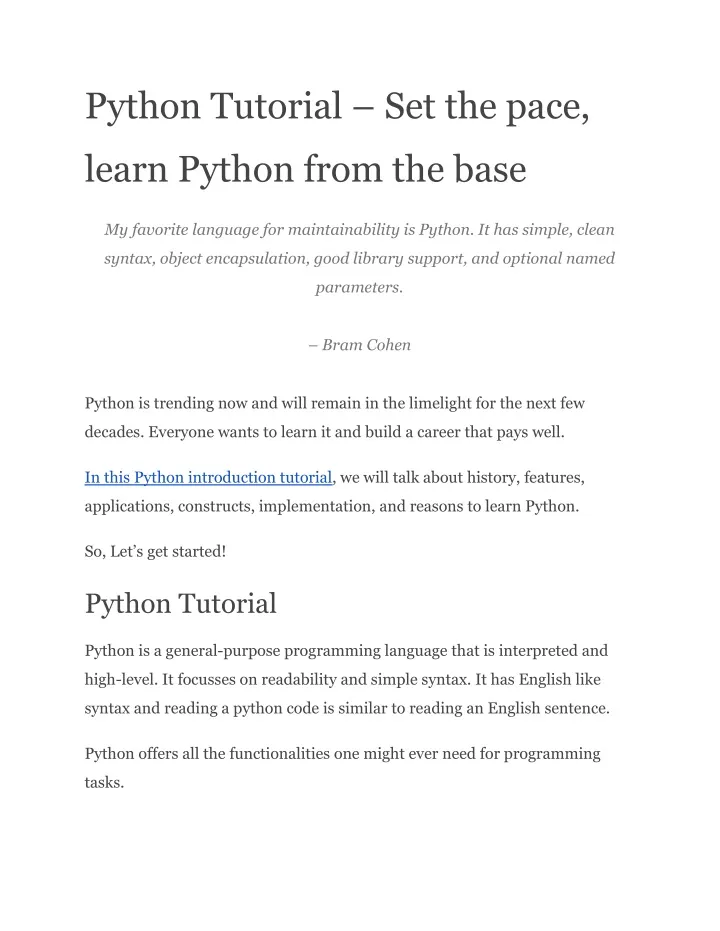This screenshot has height=931, width=720.
Task: Click the sentence 'Python offers all the functionalities'
Action: coord(342,768)
